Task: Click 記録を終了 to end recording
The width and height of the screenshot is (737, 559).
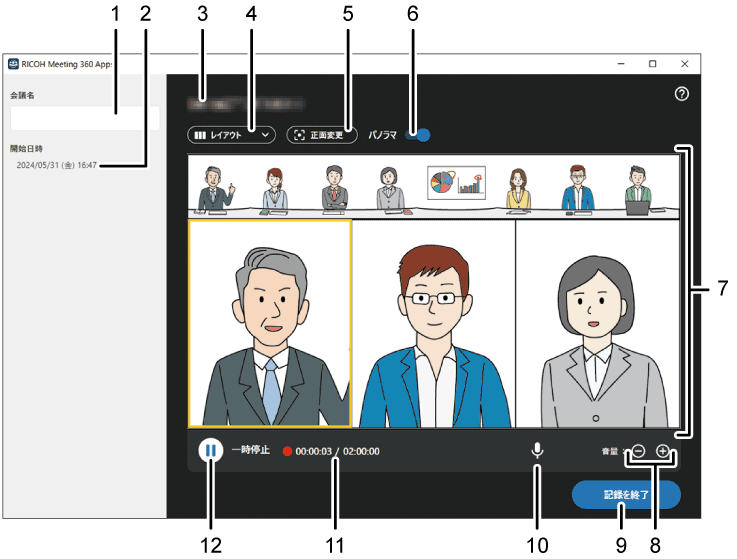Action: pyautogui.click(x=626, y=495)
